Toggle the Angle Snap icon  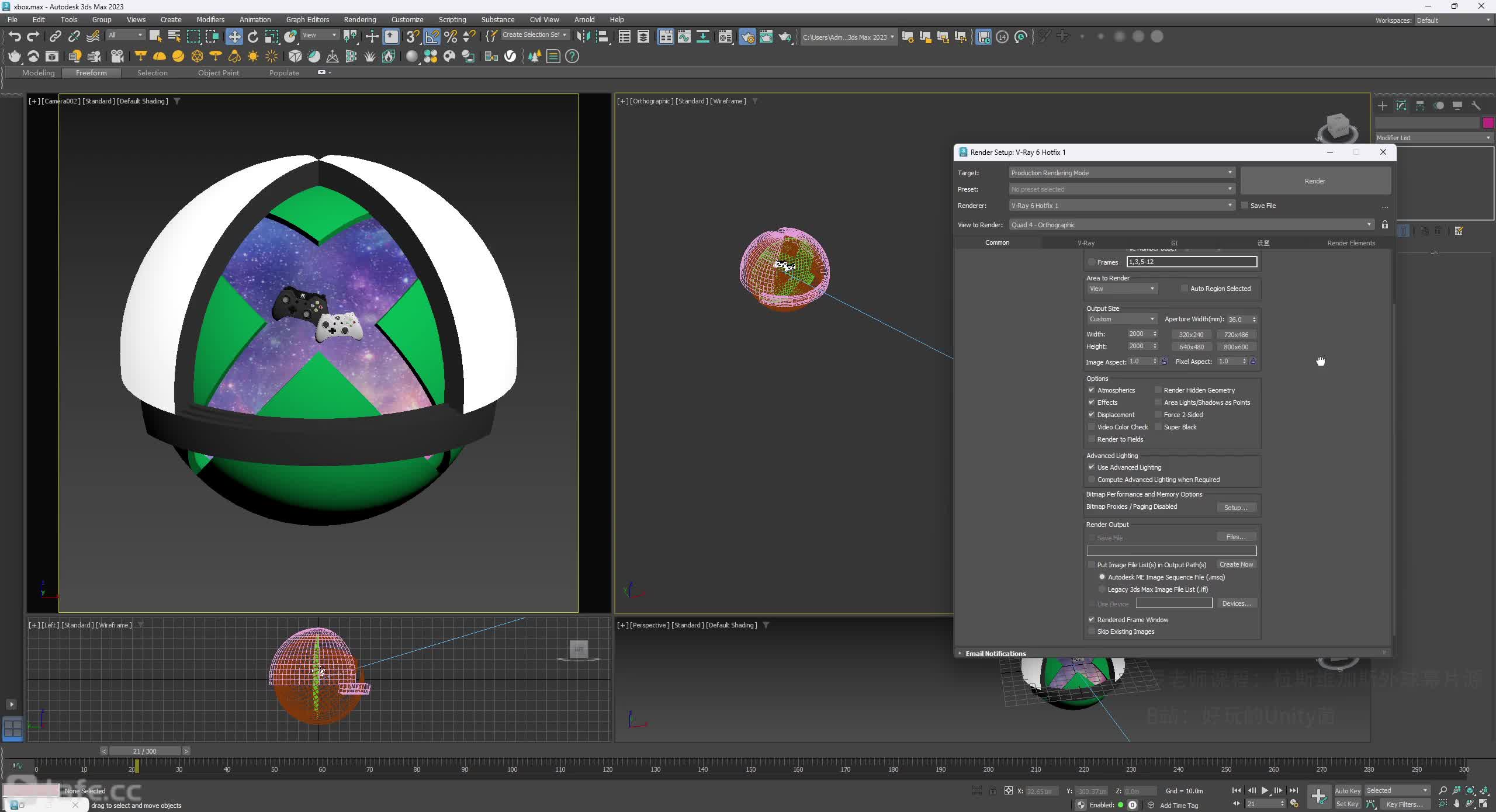[431, 37]
